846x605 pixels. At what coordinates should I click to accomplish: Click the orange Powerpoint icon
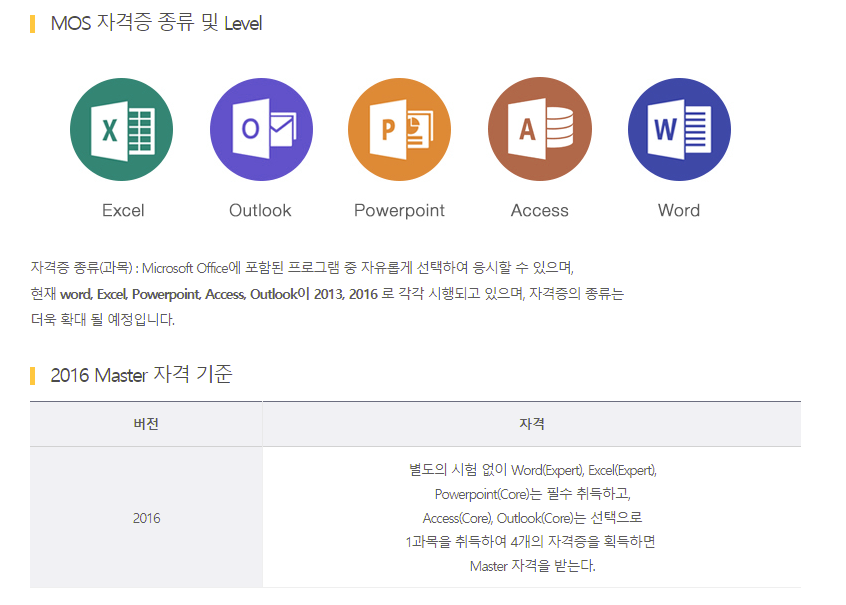coord(399,130)
